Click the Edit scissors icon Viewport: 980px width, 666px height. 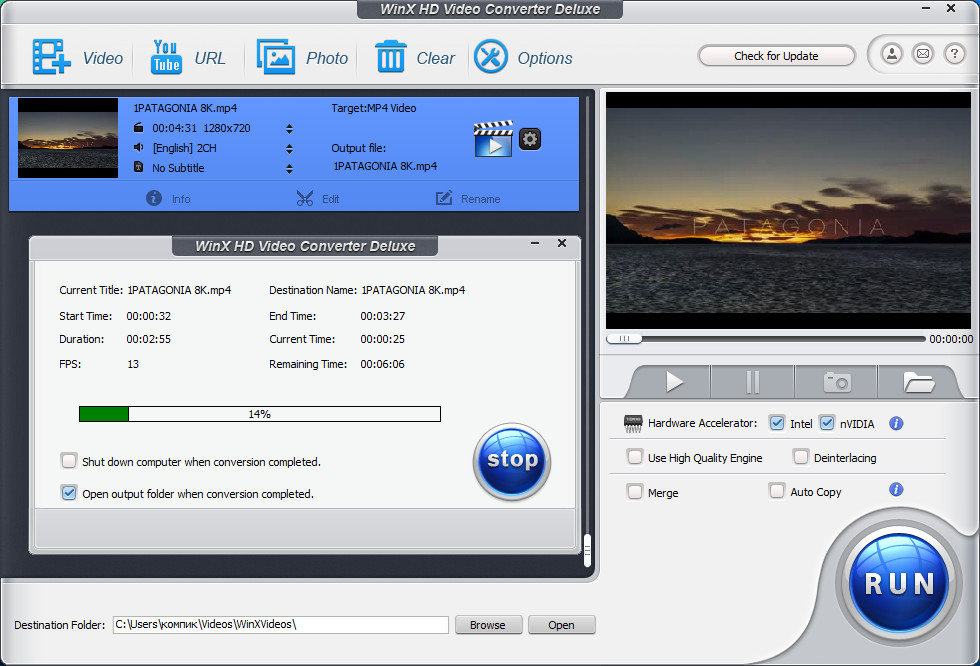point(305,199)
